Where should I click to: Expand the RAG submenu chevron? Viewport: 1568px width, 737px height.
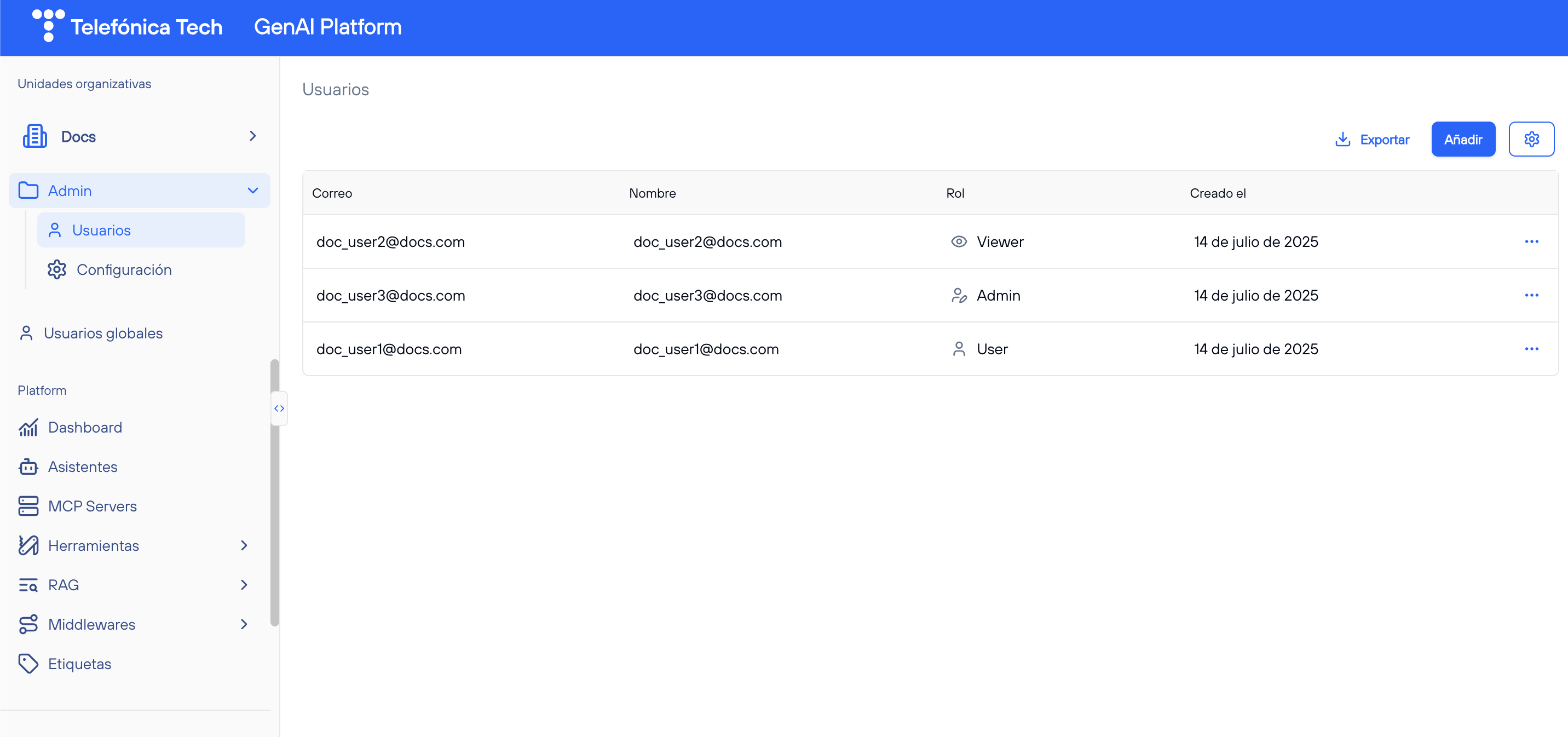tap(244, 585)
